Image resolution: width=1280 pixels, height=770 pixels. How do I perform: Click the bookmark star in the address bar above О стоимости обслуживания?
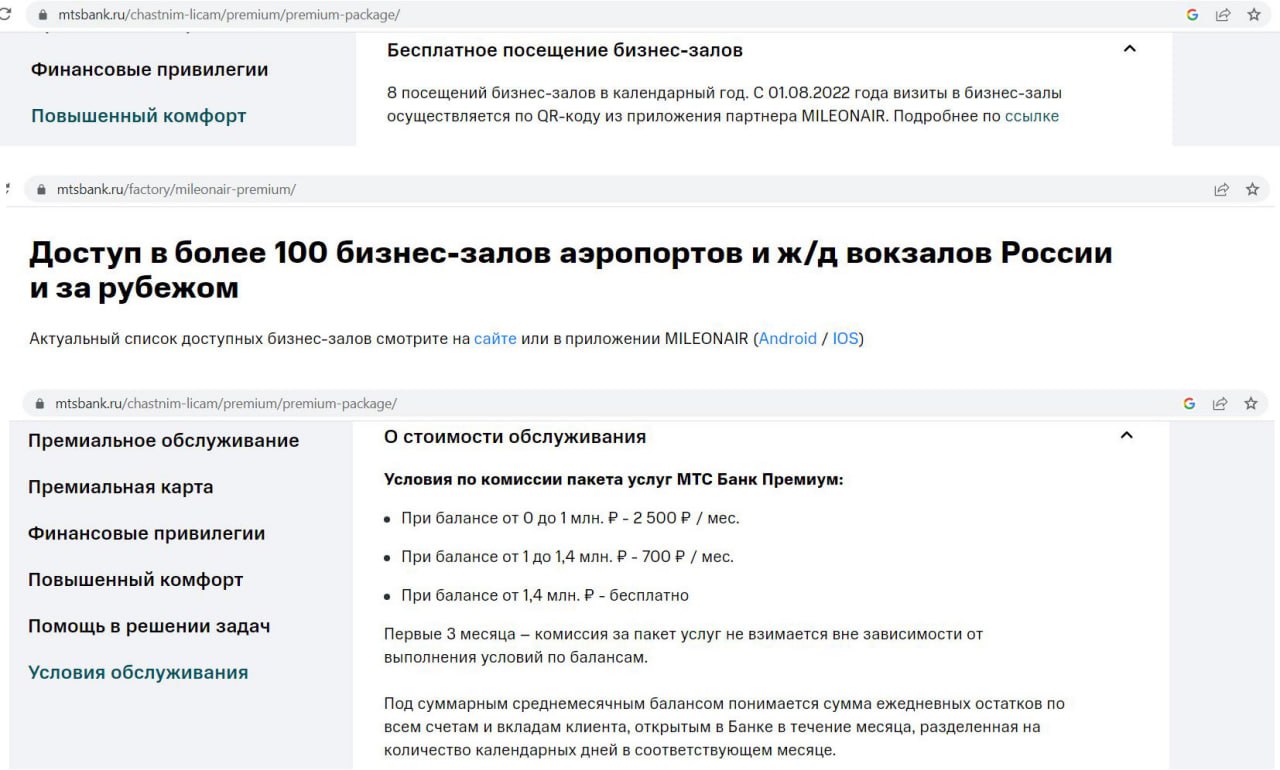click(x=1250, y=404)
